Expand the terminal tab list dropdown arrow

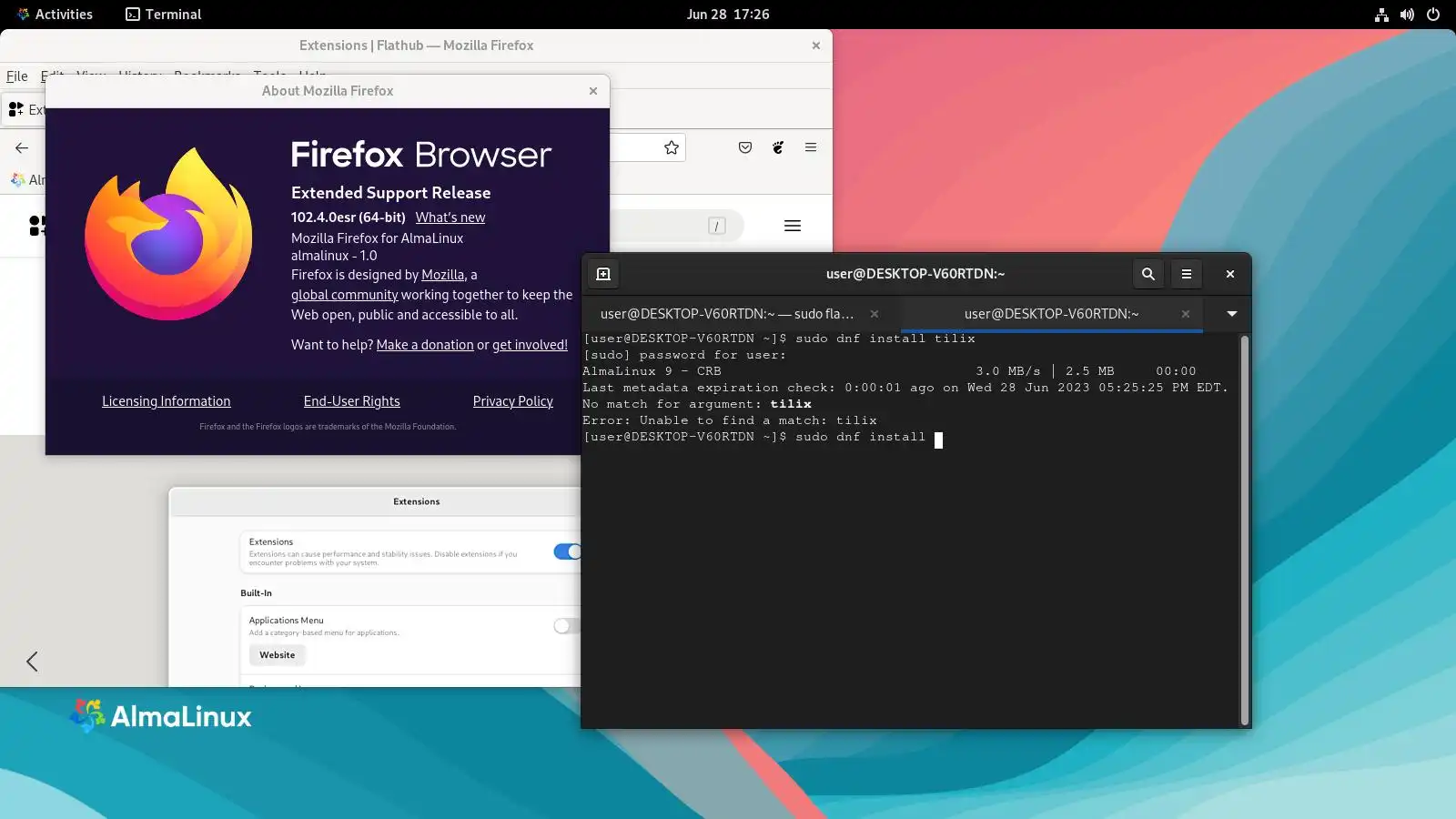(1231, 314)
